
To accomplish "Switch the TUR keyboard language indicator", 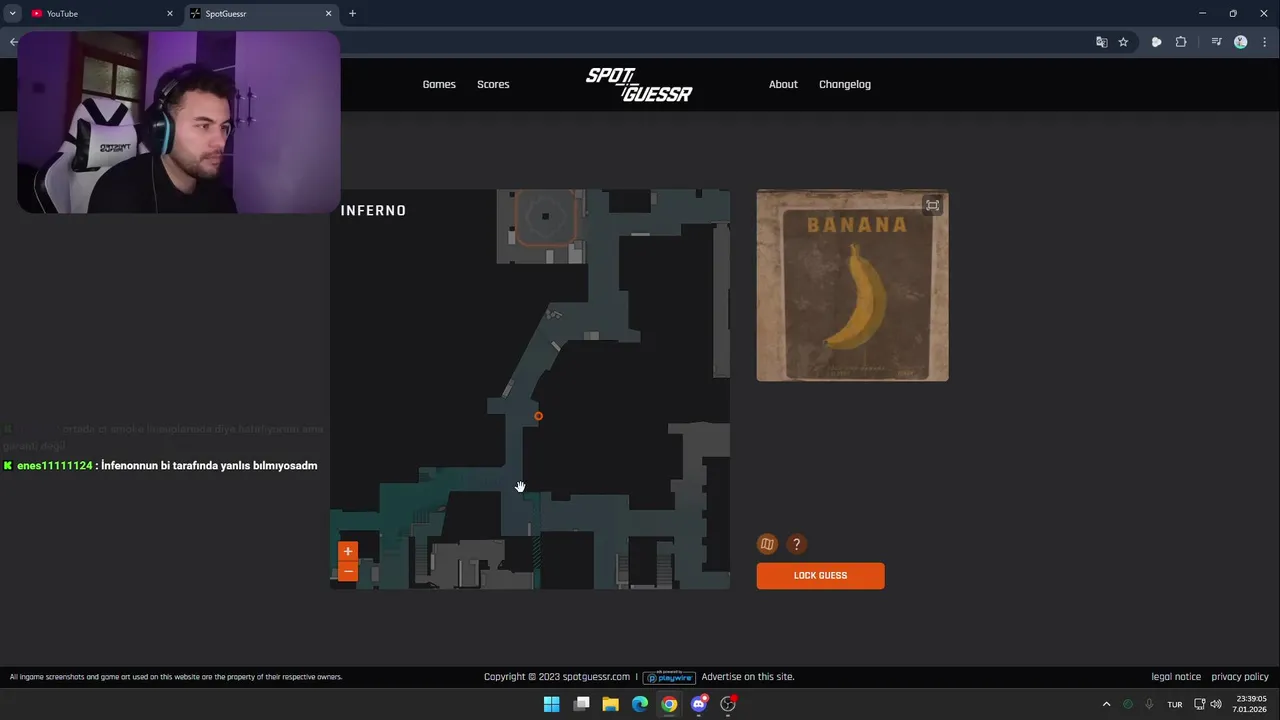I will click(1175, 704).
